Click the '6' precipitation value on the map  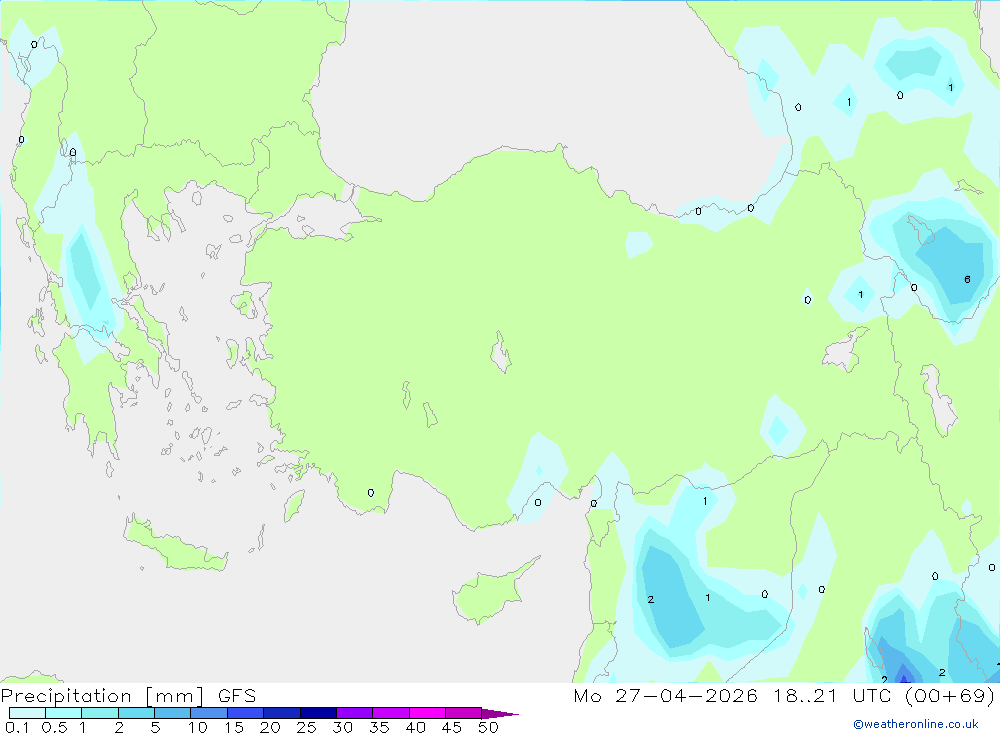click(967, 279)
